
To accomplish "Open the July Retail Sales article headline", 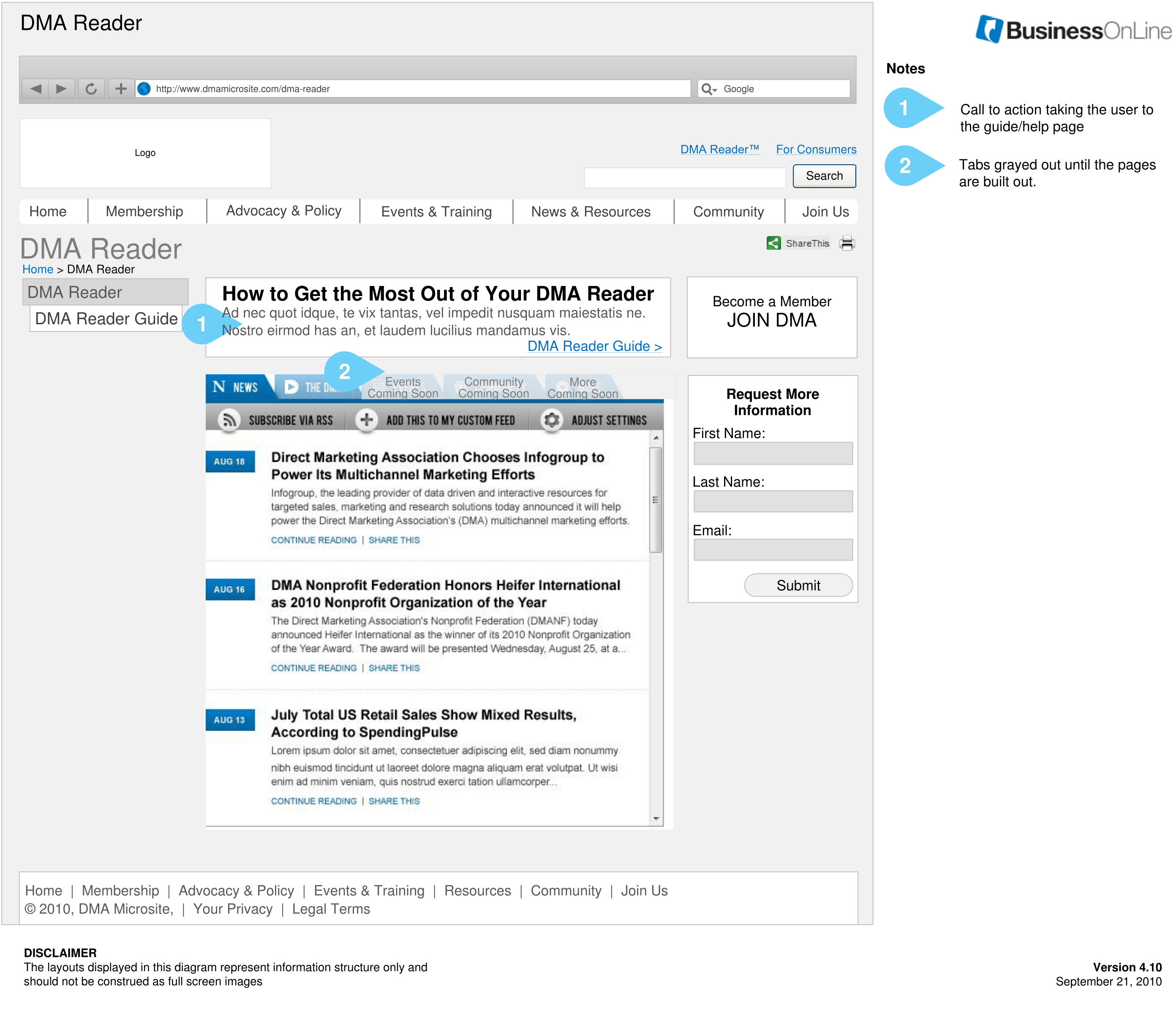I will 423,723.
